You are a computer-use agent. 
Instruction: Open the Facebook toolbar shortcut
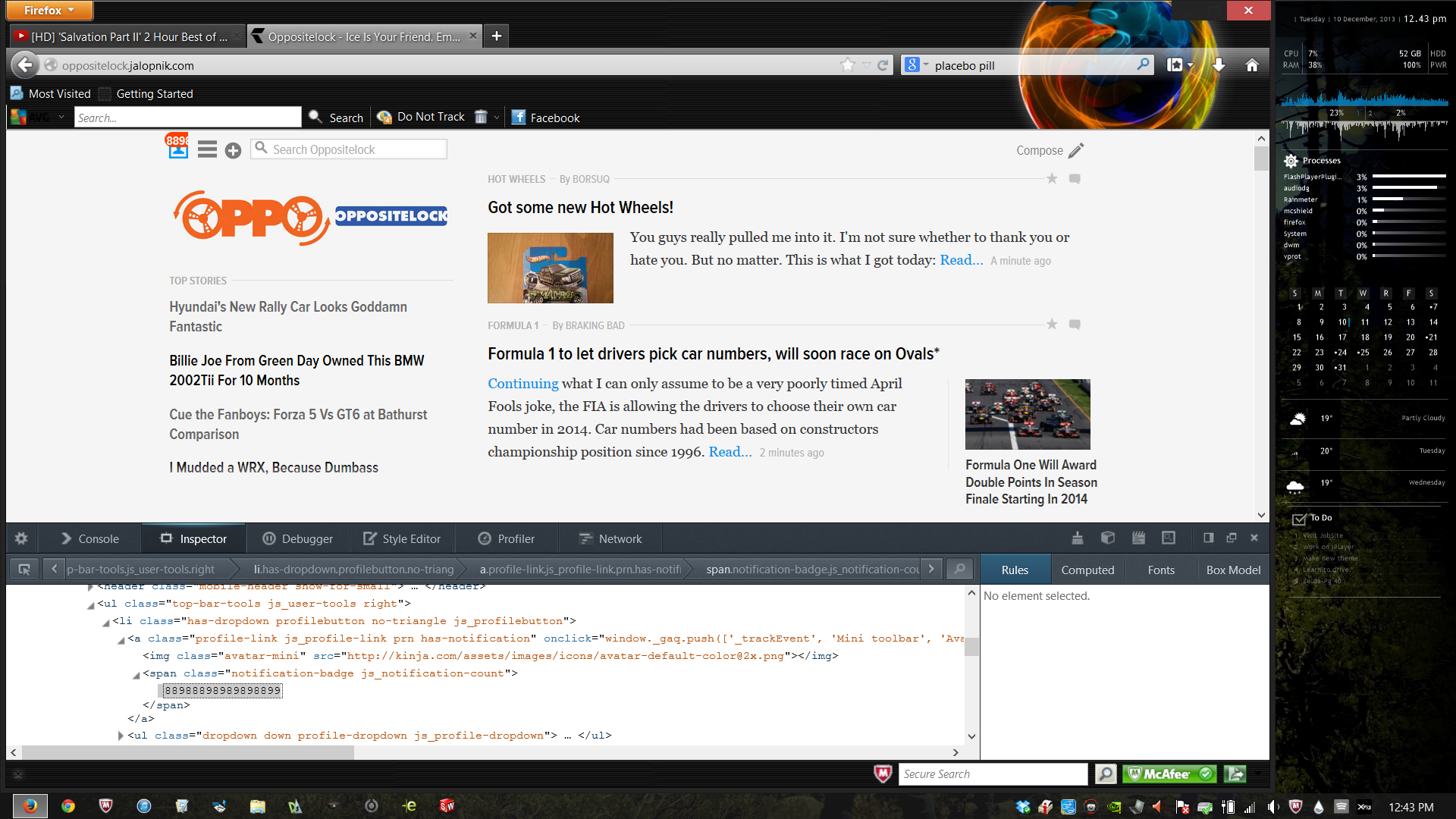pos(545,117)
